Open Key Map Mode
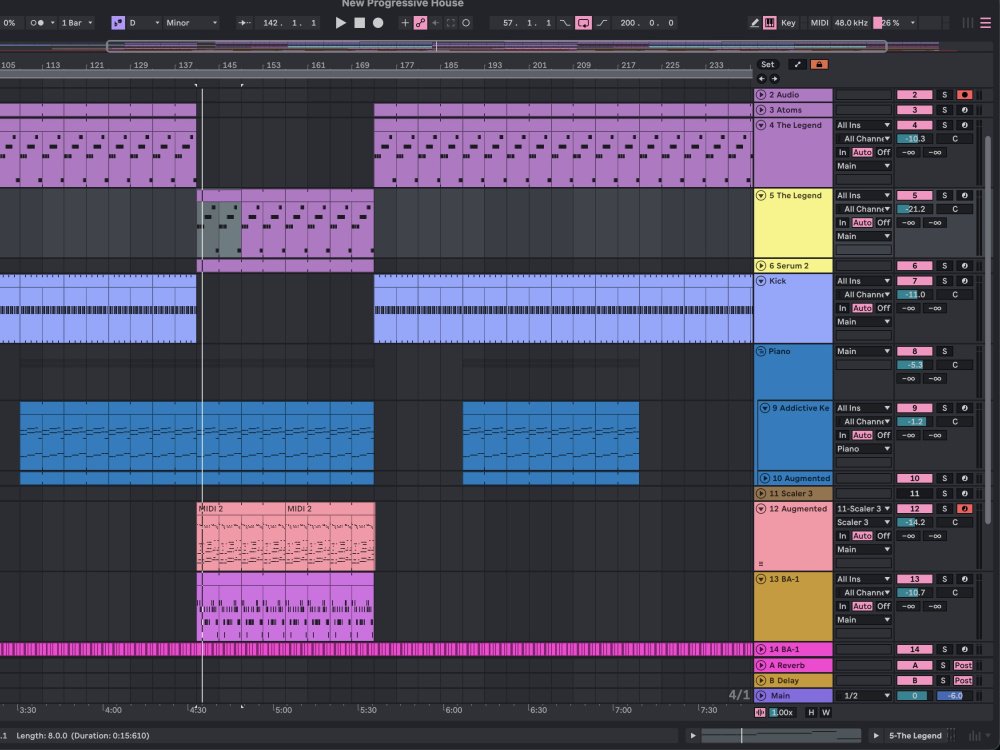Image resolution: width=1000 pixels, height=750 pixels. (788, 23)
